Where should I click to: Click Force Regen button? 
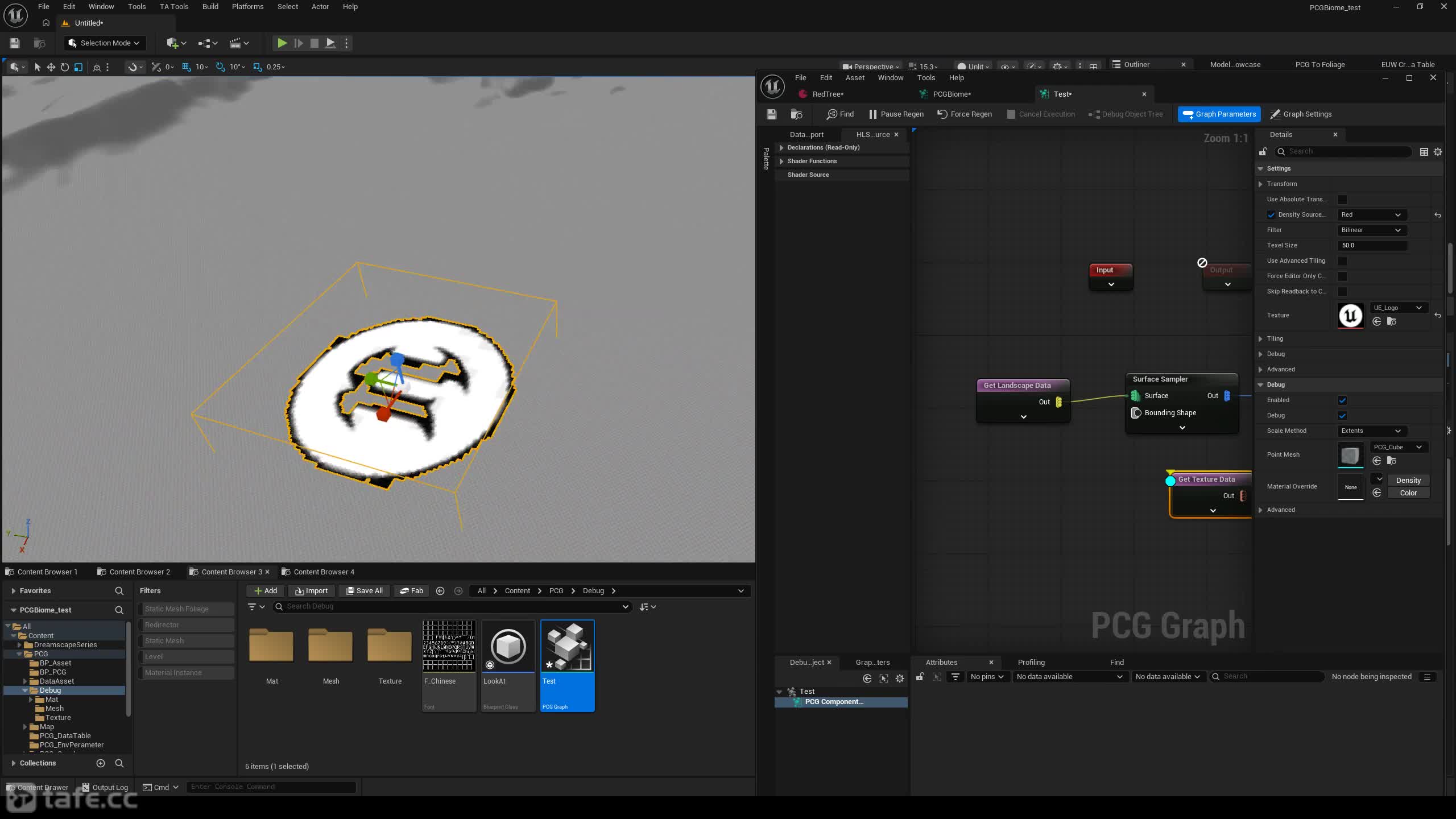coord(964,114)
